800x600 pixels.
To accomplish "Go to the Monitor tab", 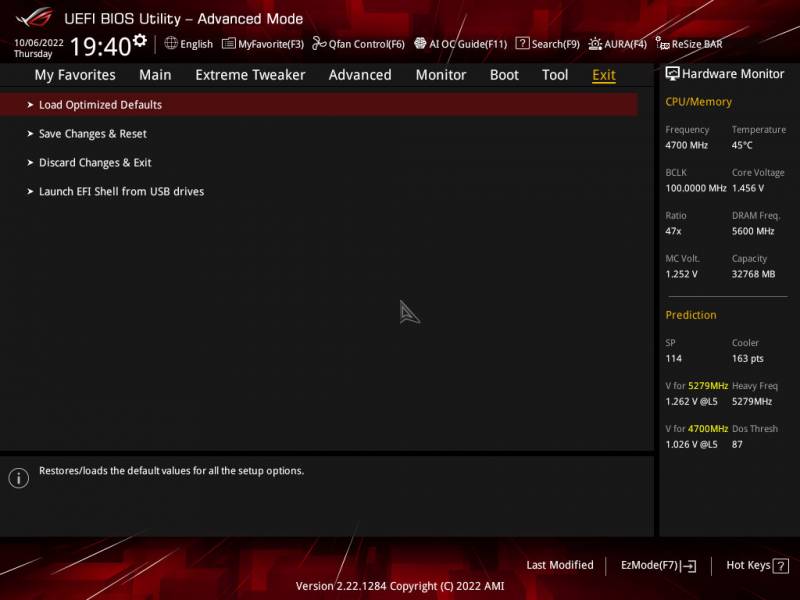I will 441,75.
